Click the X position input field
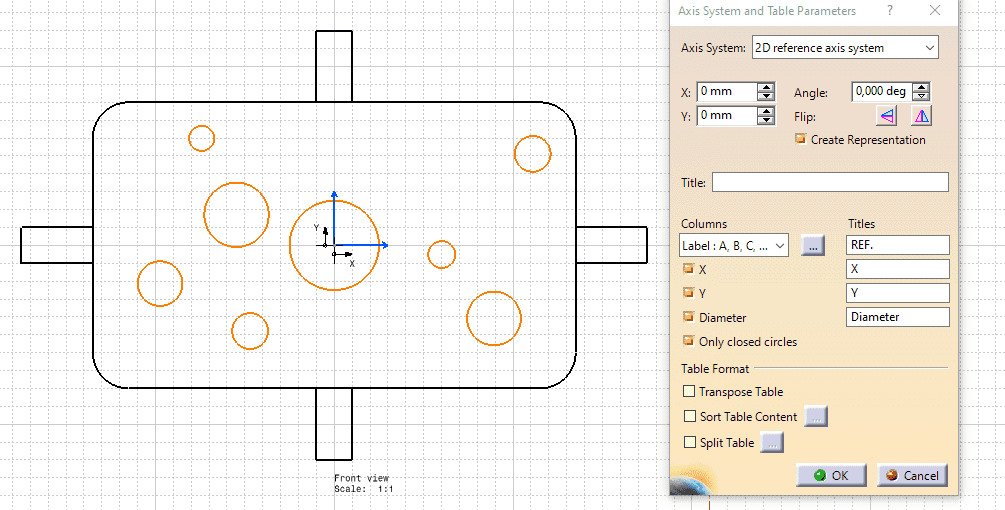 click(727, 92)
